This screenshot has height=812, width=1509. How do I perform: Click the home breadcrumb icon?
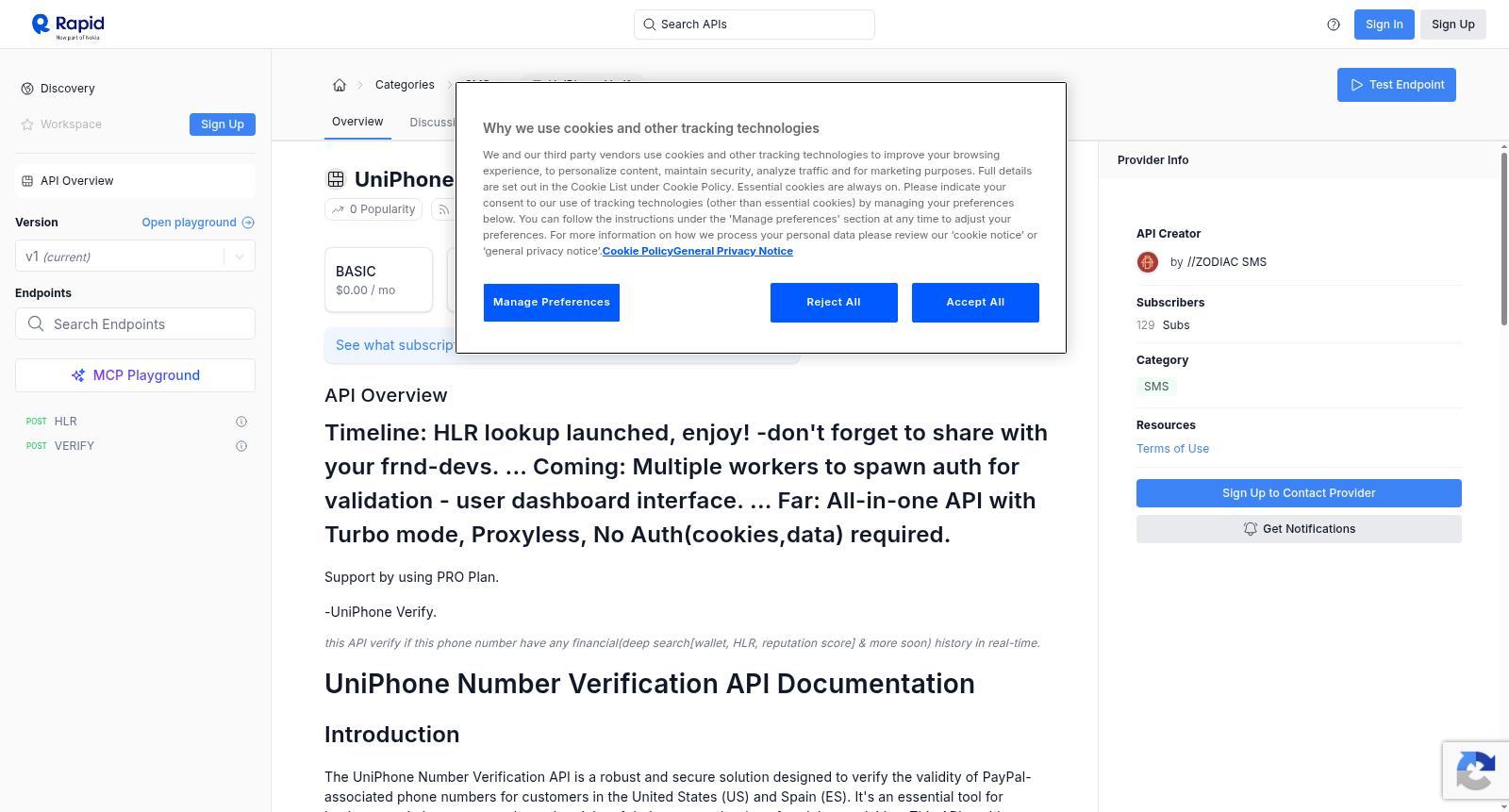click(x=340, y=85)
